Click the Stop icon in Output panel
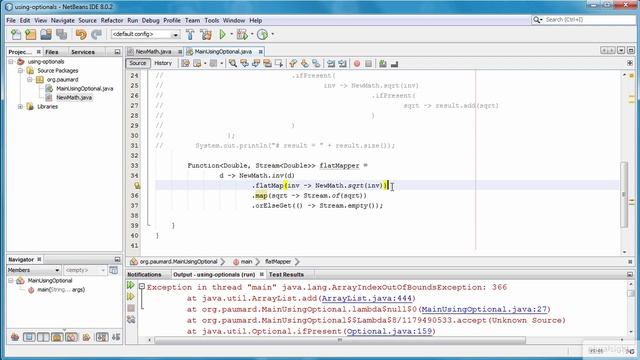The image size is (640, 360). click(131, 308)
